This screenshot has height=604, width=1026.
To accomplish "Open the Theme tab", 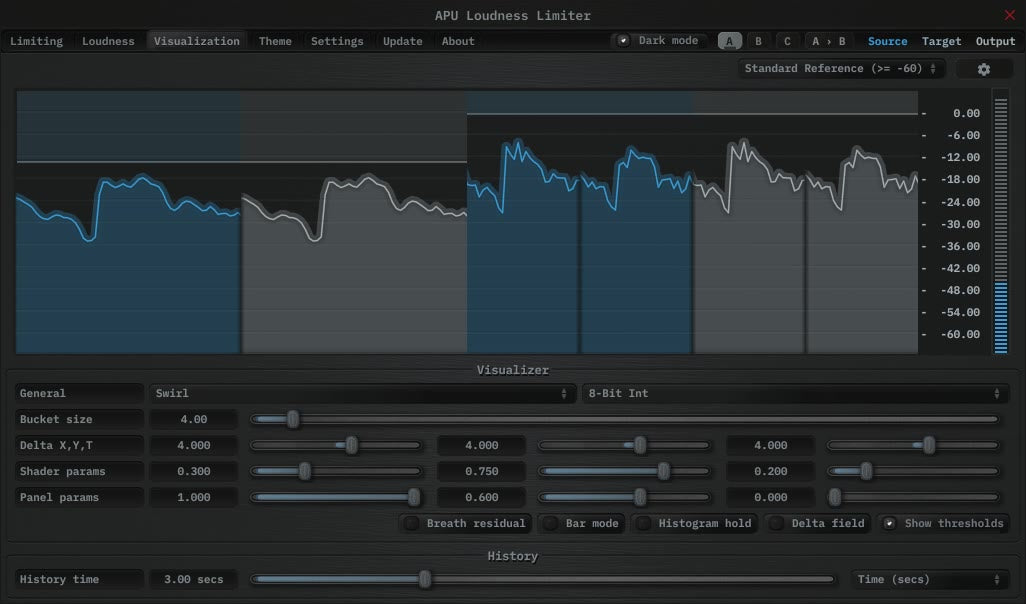I will click(x=275, y=41).
